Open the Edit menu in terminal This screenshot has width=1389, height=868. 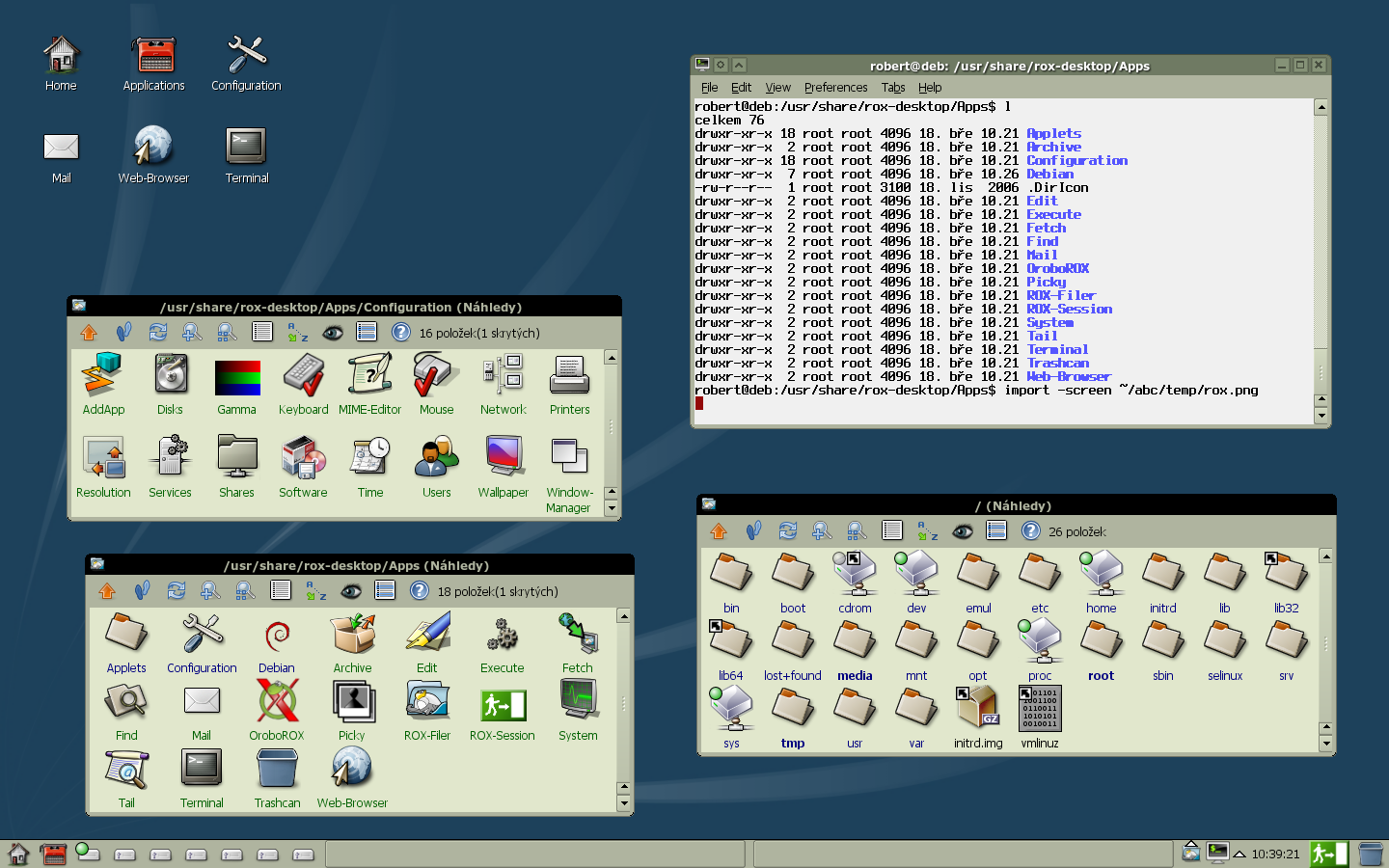pos(741,87)
